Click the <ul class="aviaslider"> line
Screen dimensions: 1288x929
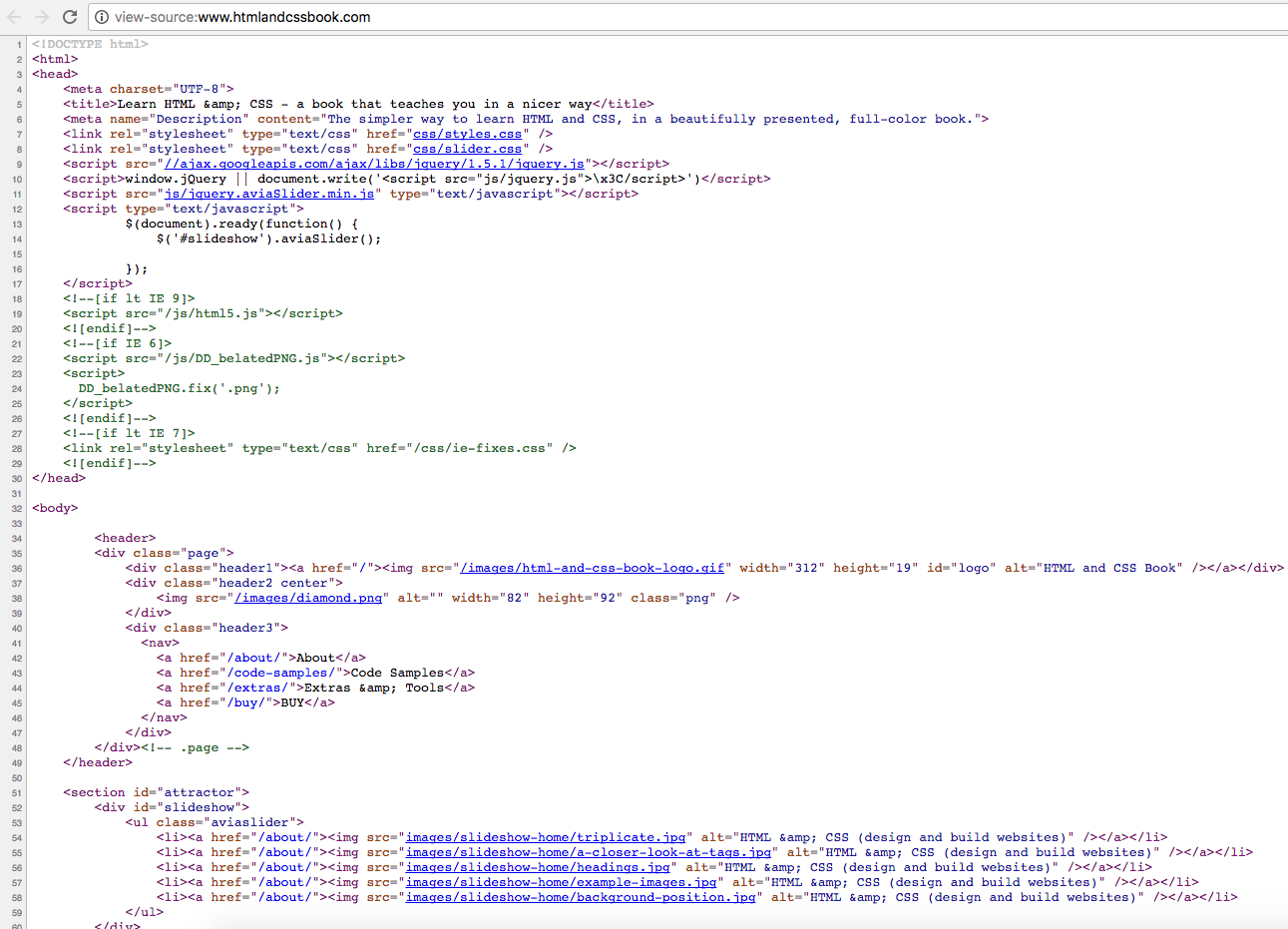215,822
